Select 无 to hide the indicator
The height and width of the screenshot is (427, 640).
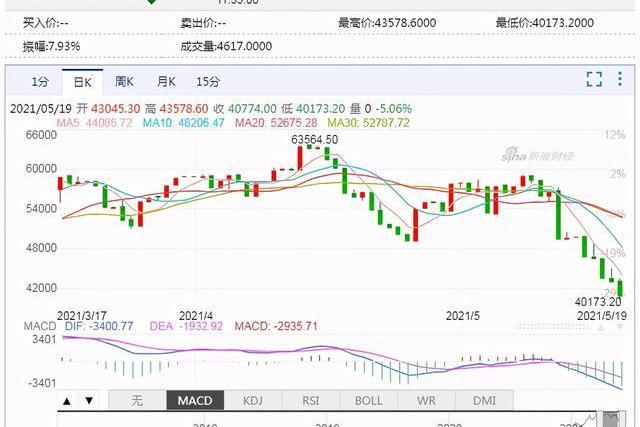point(135,401)
